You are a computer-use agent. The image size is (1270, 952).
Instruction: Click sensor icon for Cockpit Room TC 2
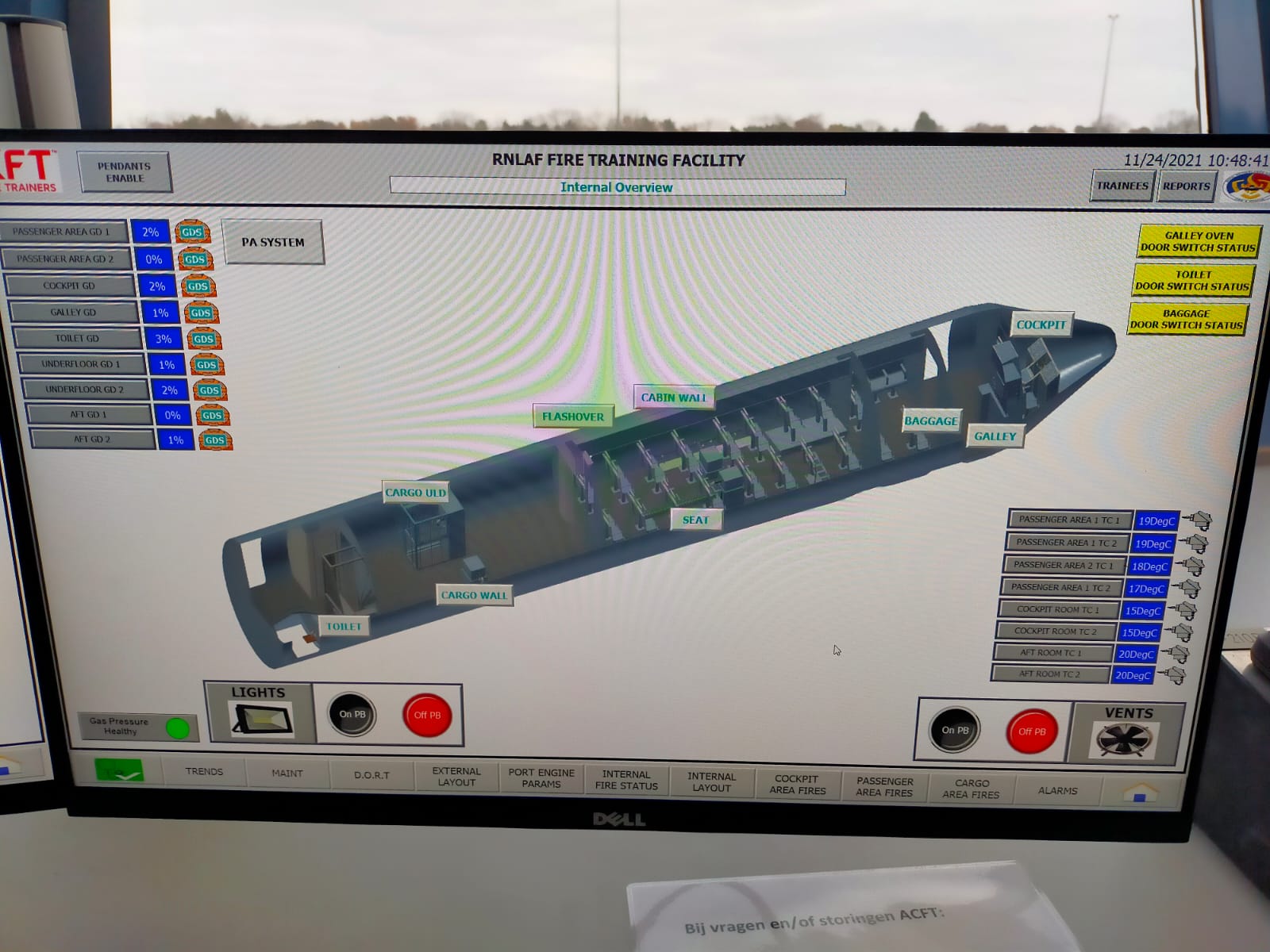tap(1180, 632)
